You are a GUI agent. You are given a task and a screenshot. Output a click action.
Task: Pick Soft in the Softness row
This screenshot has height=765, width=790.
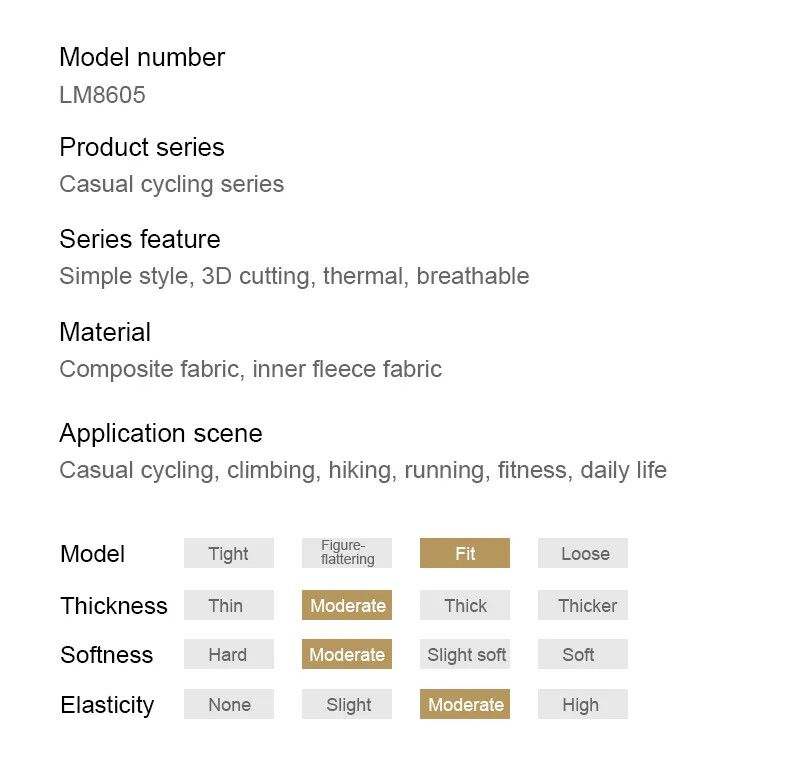click(583, 654)
